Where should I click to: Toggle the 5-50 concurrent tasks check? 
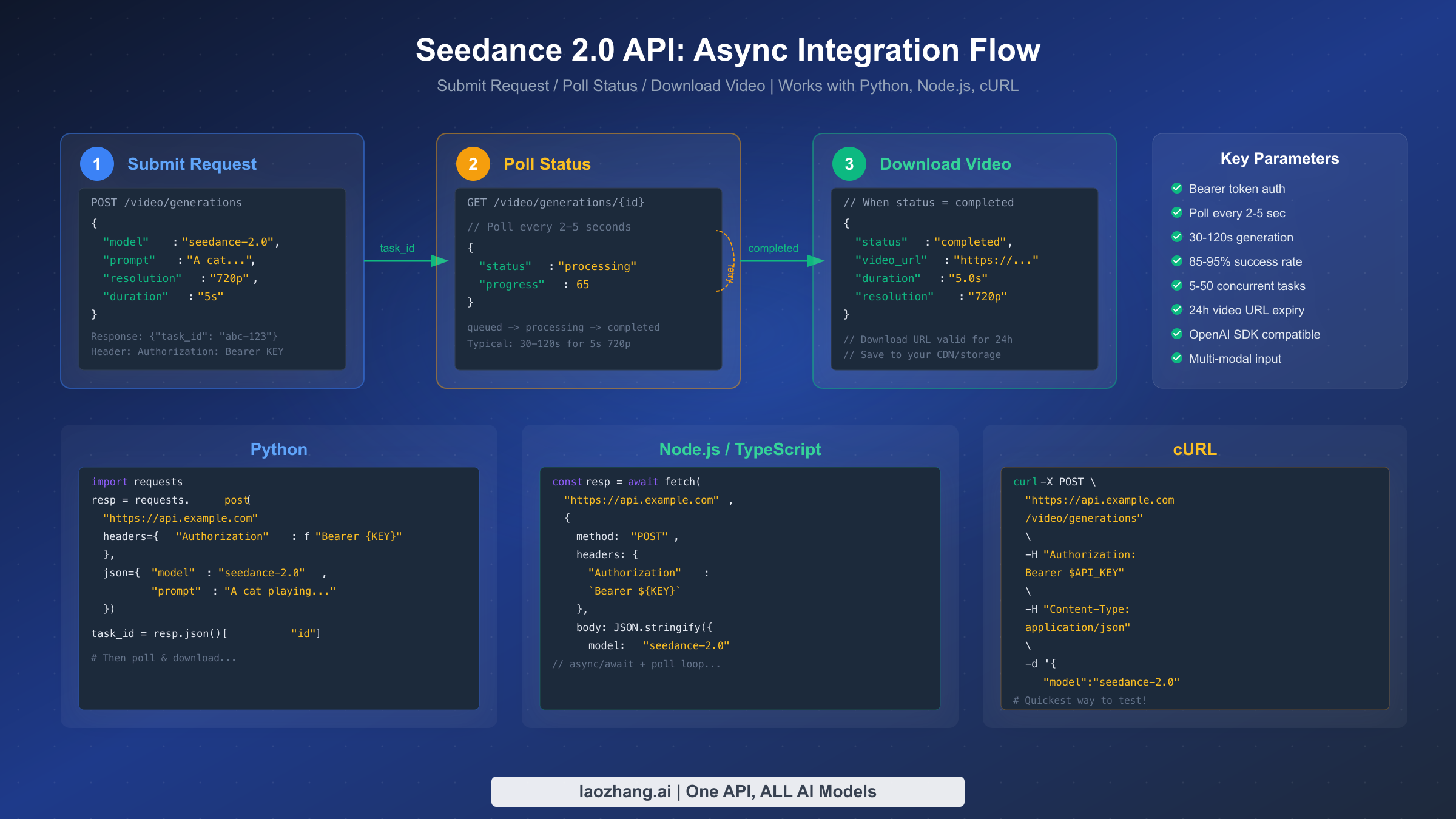point(1178,286)
